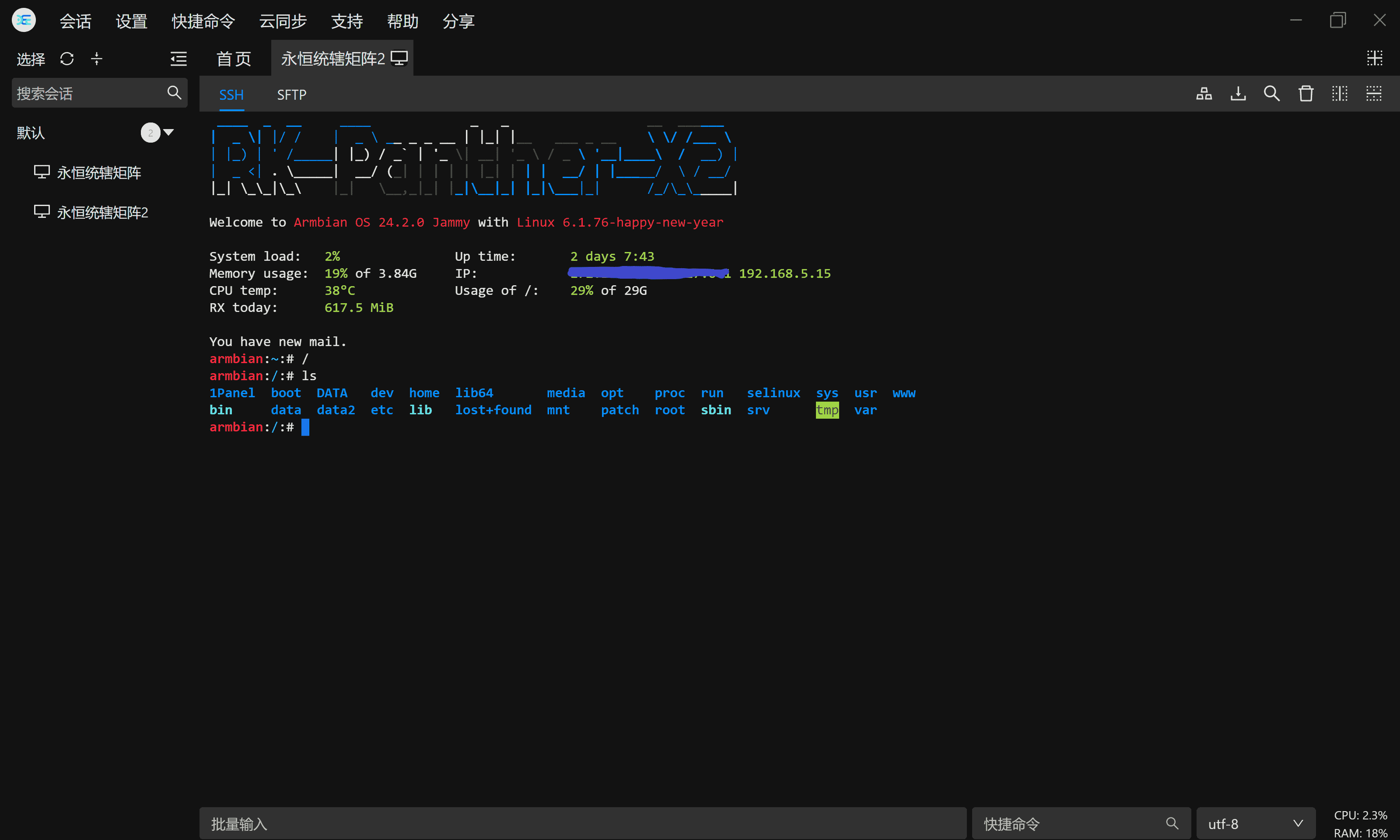Focus the 快捷命令 search field

pyautogui.click(x=1081, y=823)
